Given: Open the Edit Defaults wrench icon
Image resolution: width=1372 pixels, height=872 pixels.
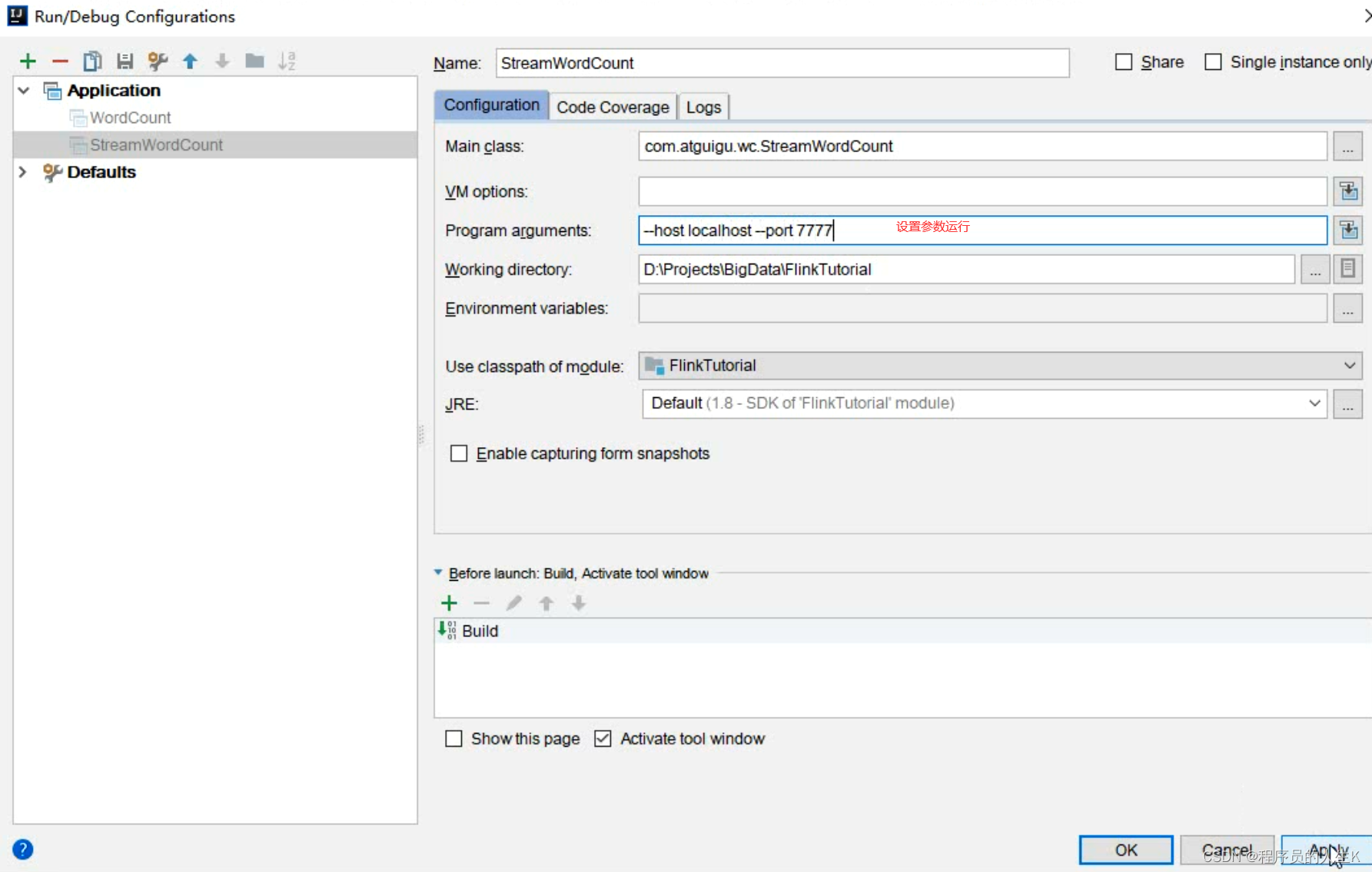Looking at the screenshot, I should click(158, 61).
